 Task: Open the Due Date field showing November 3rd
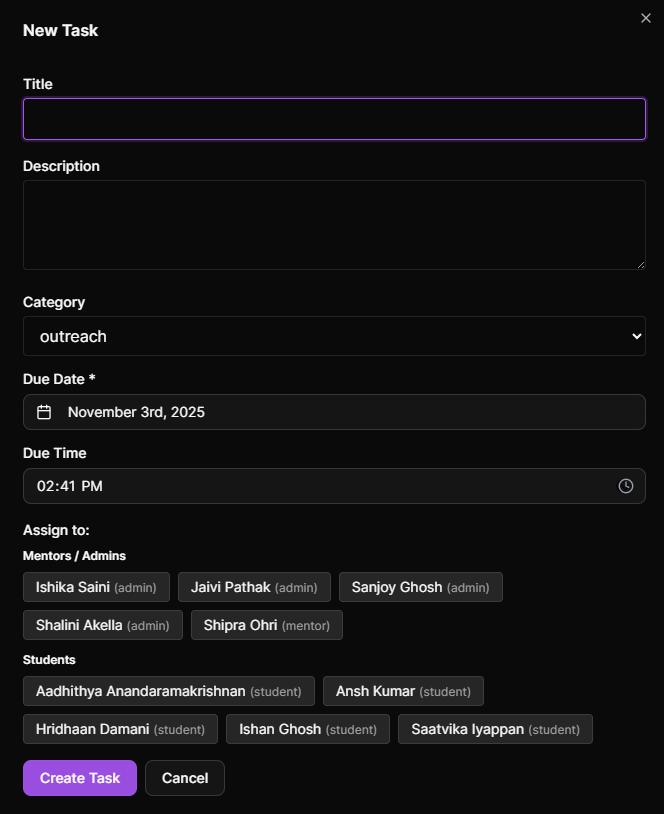[334, 412]
